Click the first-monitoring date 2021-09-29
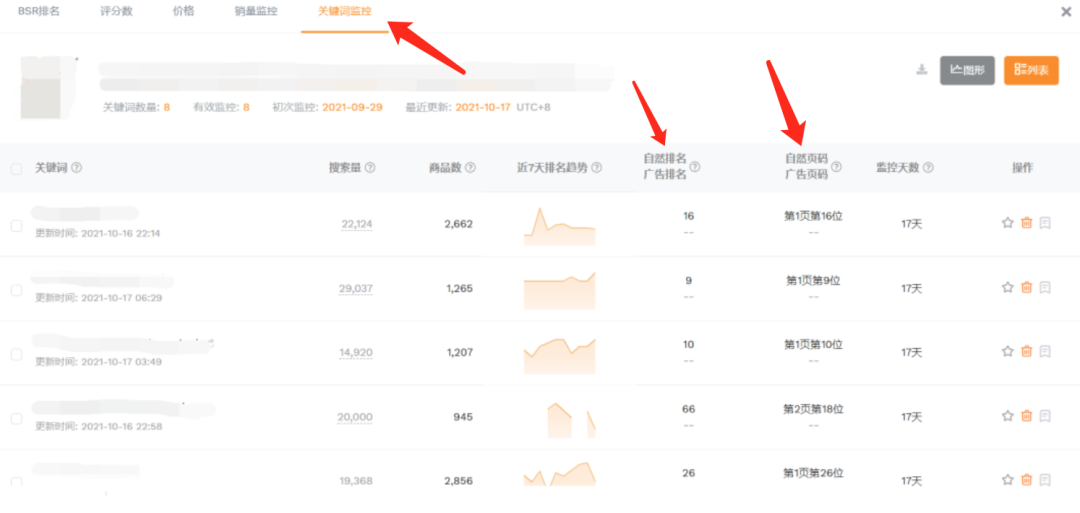The height and width of the screenshot is (513, 1080). (x=352, y=107)
